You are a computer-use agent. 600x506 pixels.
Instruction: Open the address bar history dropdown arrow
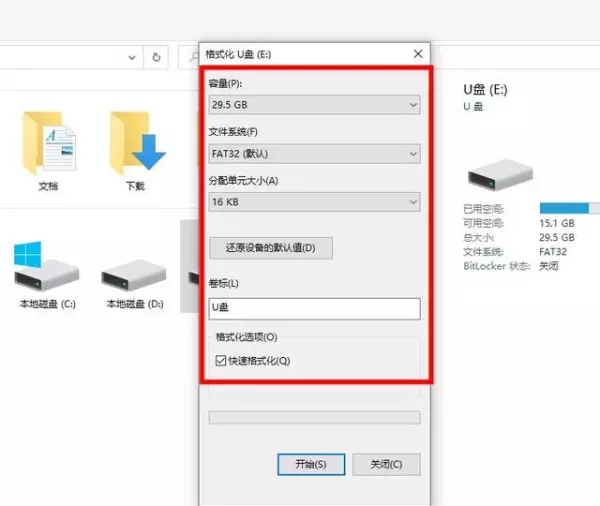point(132,58)
